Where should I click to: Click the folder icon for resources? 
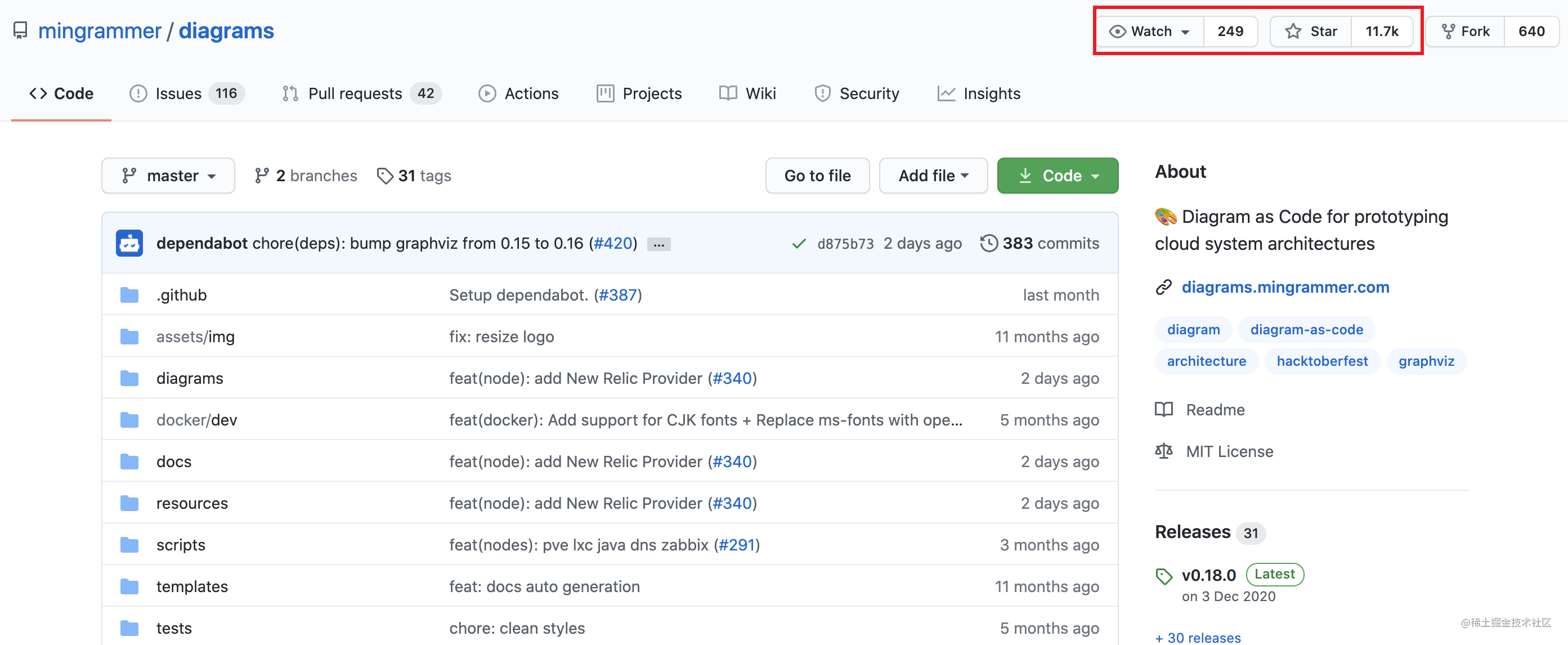coord(129,503)
